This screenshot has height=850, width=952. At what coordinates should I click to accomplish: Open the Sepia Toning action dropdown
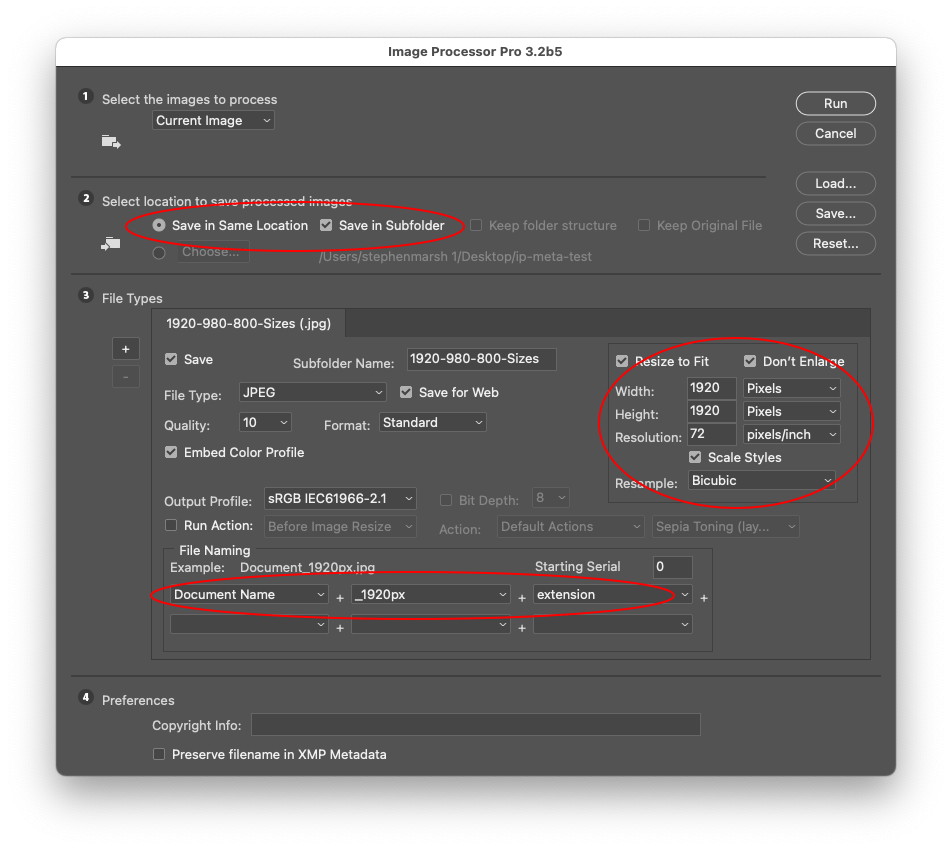click(x=726, y=526)
